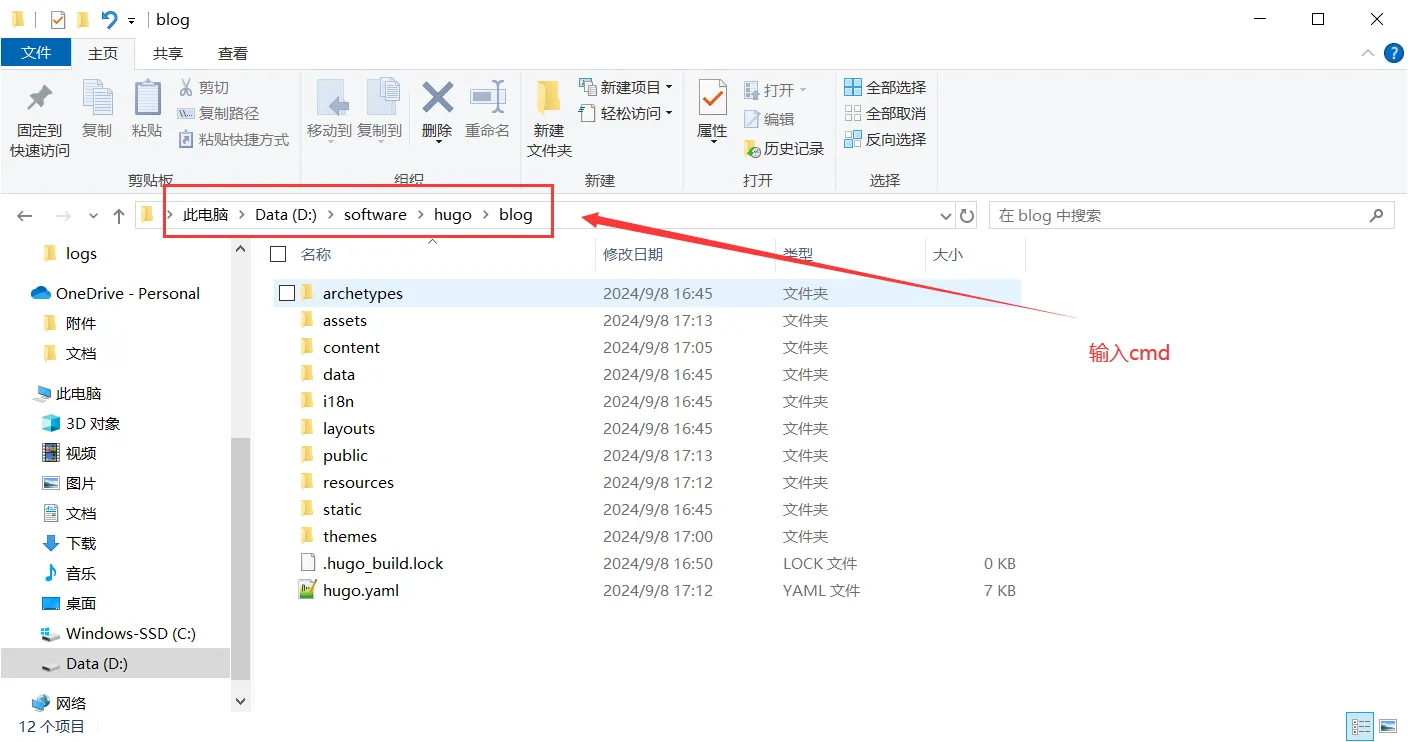Expand the address bar history dropdown
This screenshot has width=1408, height=742.
tap(946, 216)
